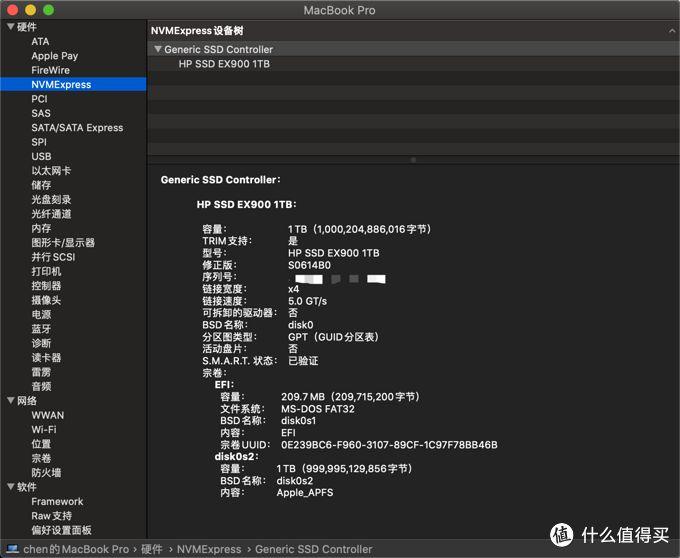Screen dimensions: 680x558
Task: Select 雷雳 Thunderbolt entry
Action: coord(41,372)
